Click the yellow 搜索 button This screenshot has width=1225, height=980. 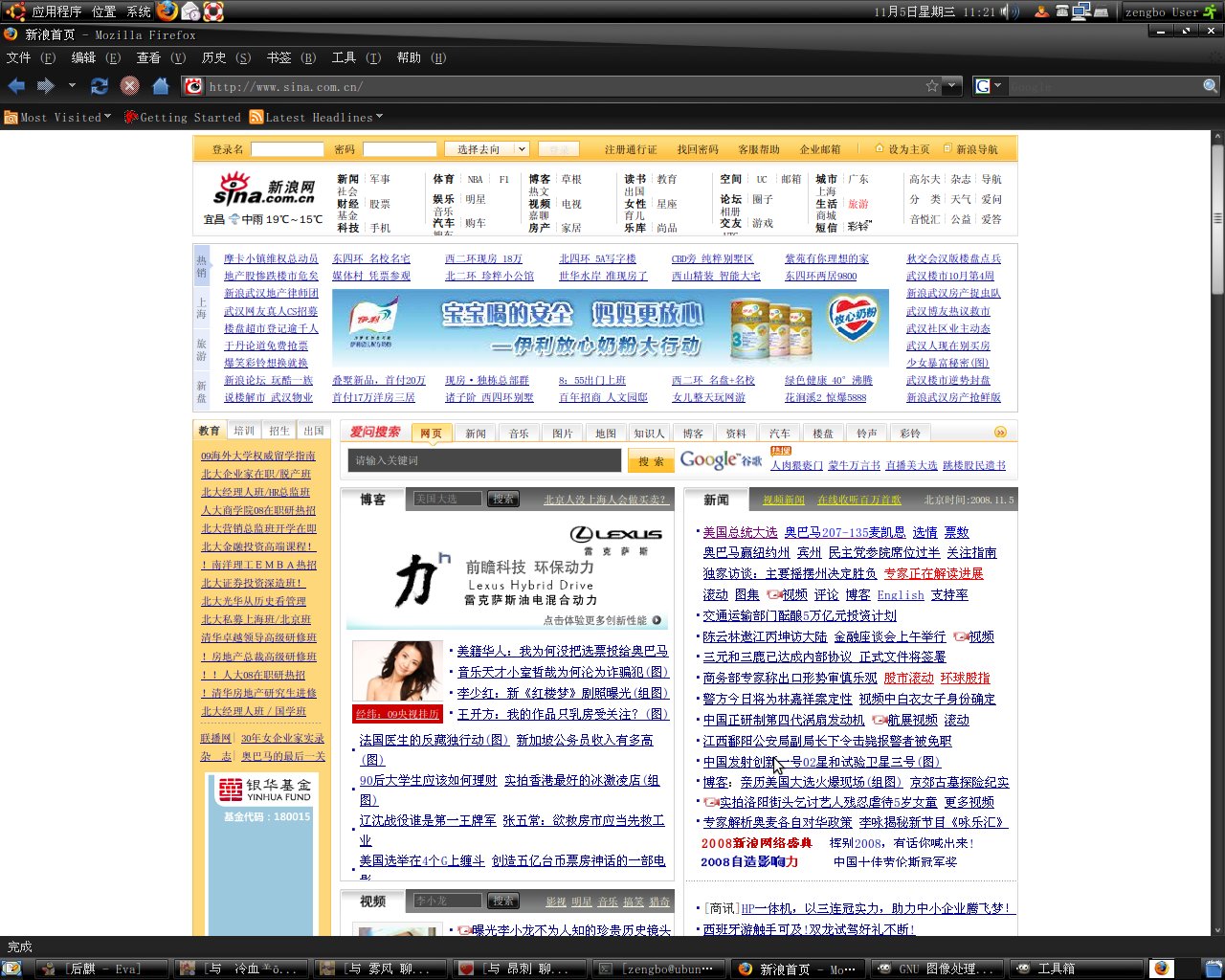point(651,461)
